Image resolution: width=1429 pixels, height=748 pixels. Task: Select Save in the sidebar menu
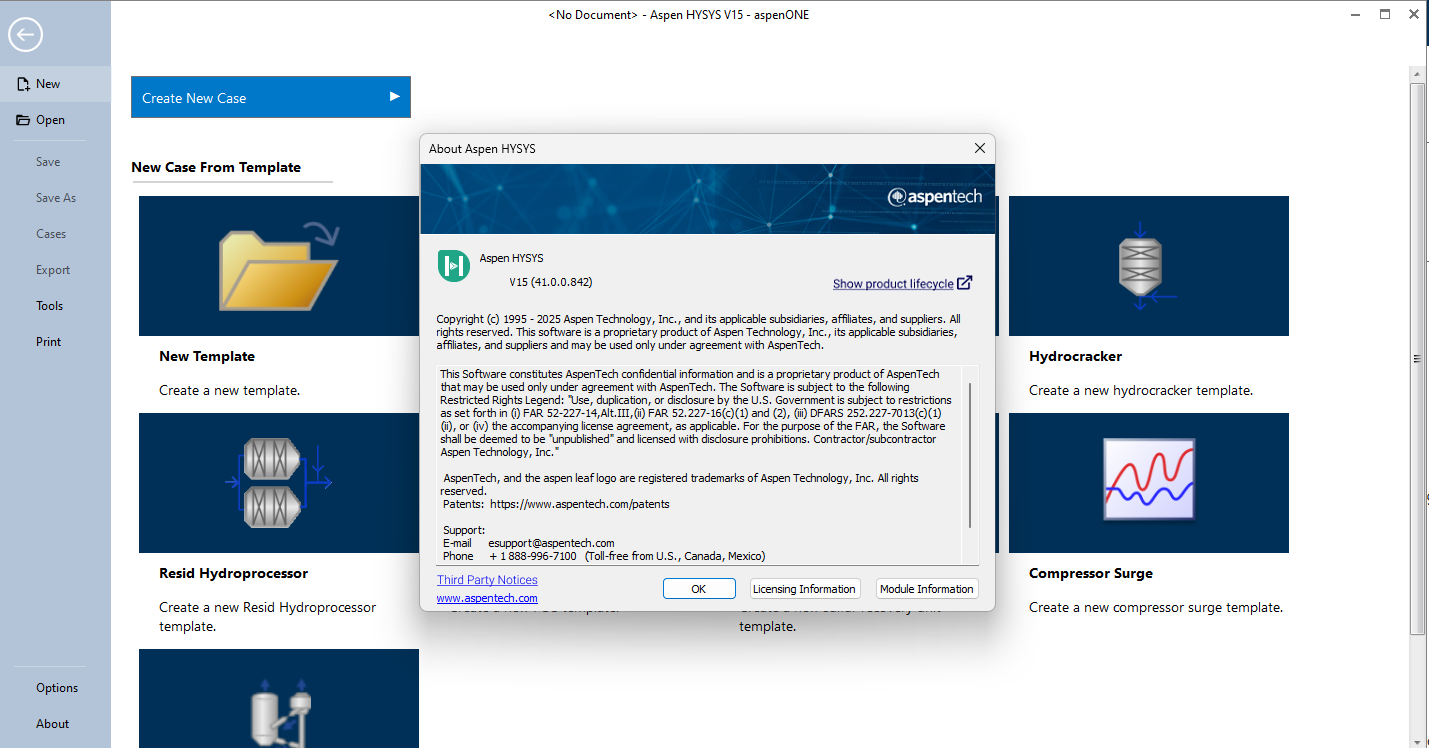(48, 162)
